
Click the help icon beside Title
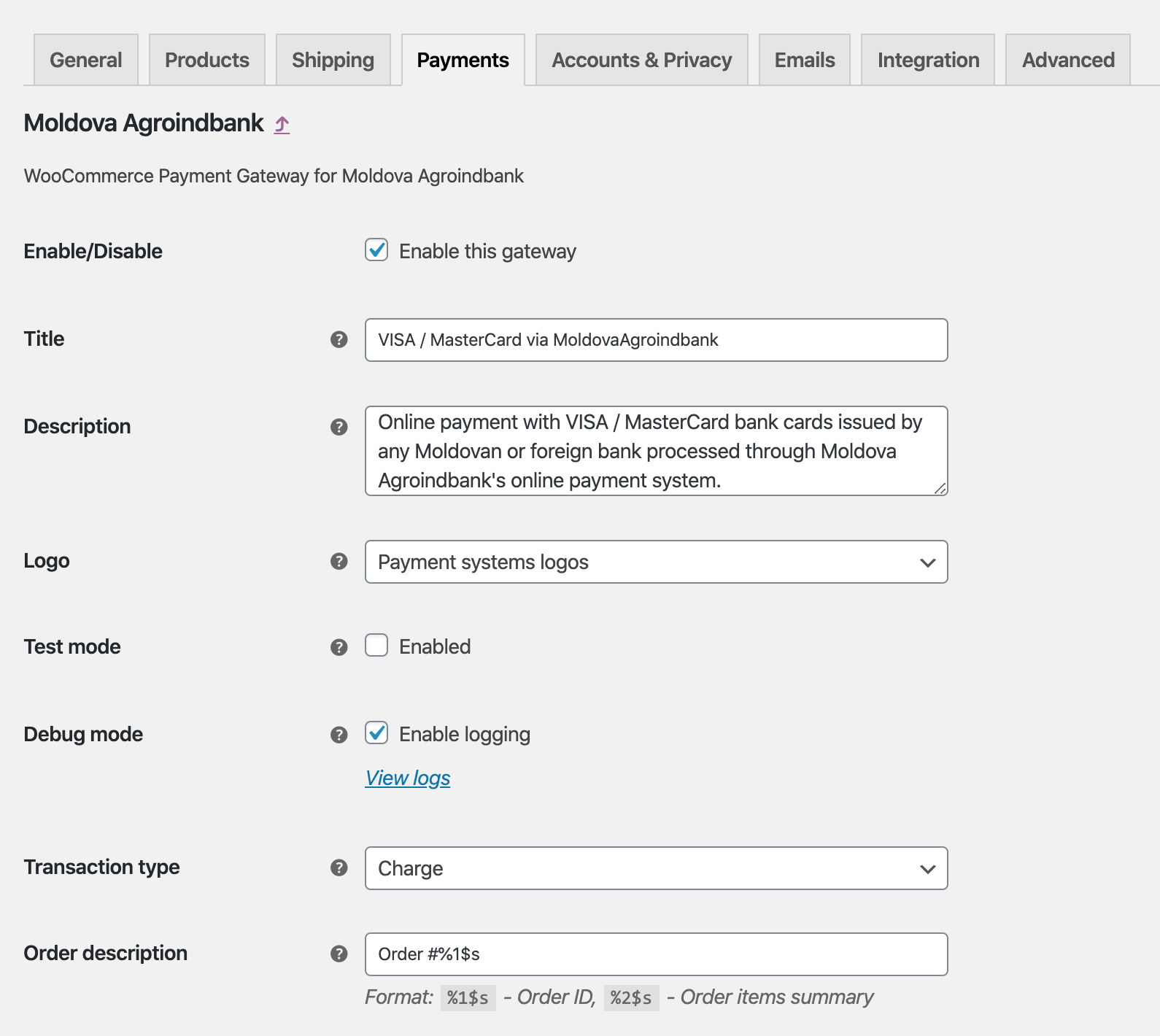coord(339,339)
